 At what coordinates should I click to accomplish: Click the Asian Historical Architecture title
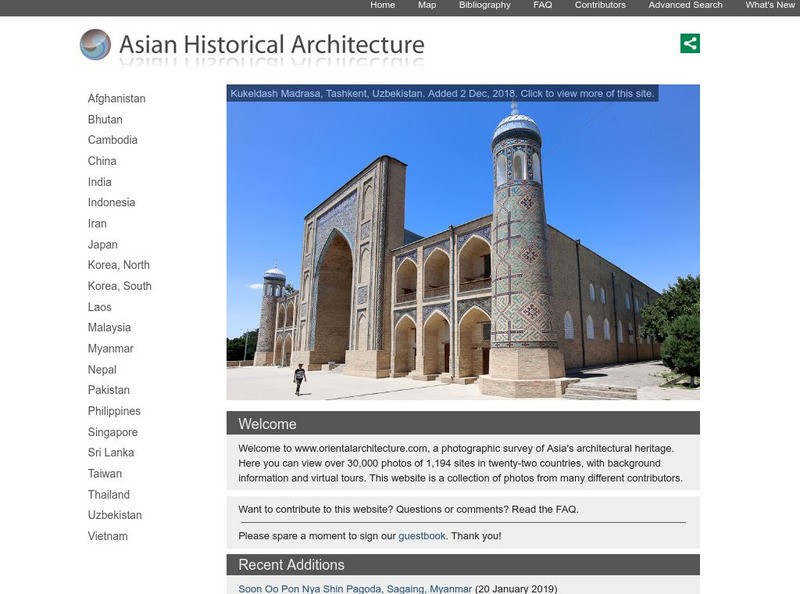[x=271, y=45]
